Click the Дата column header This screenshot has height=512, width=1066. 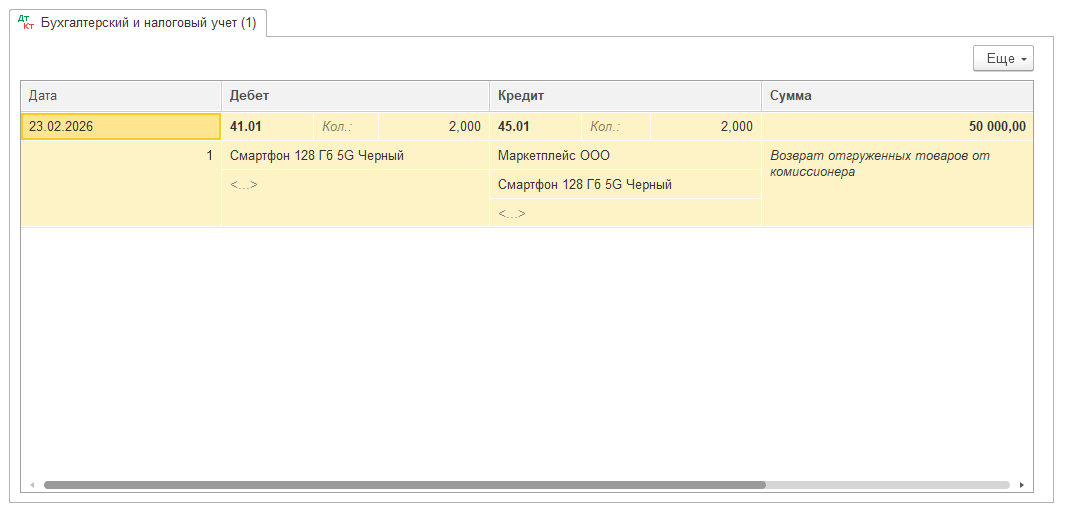pos(121,96)
